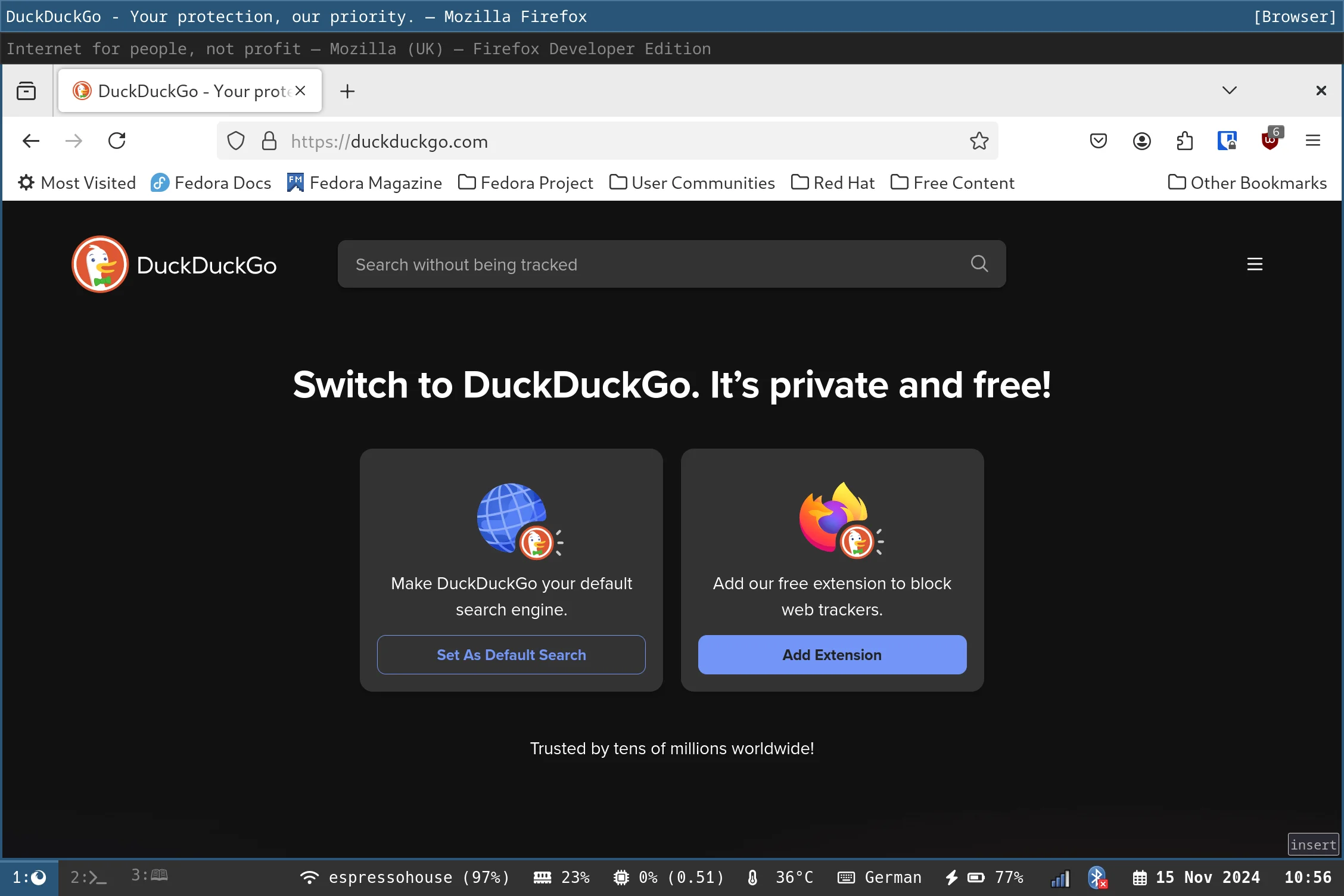Click the globe with duck icon
The image size is (1344, 896).
[520, 521]
